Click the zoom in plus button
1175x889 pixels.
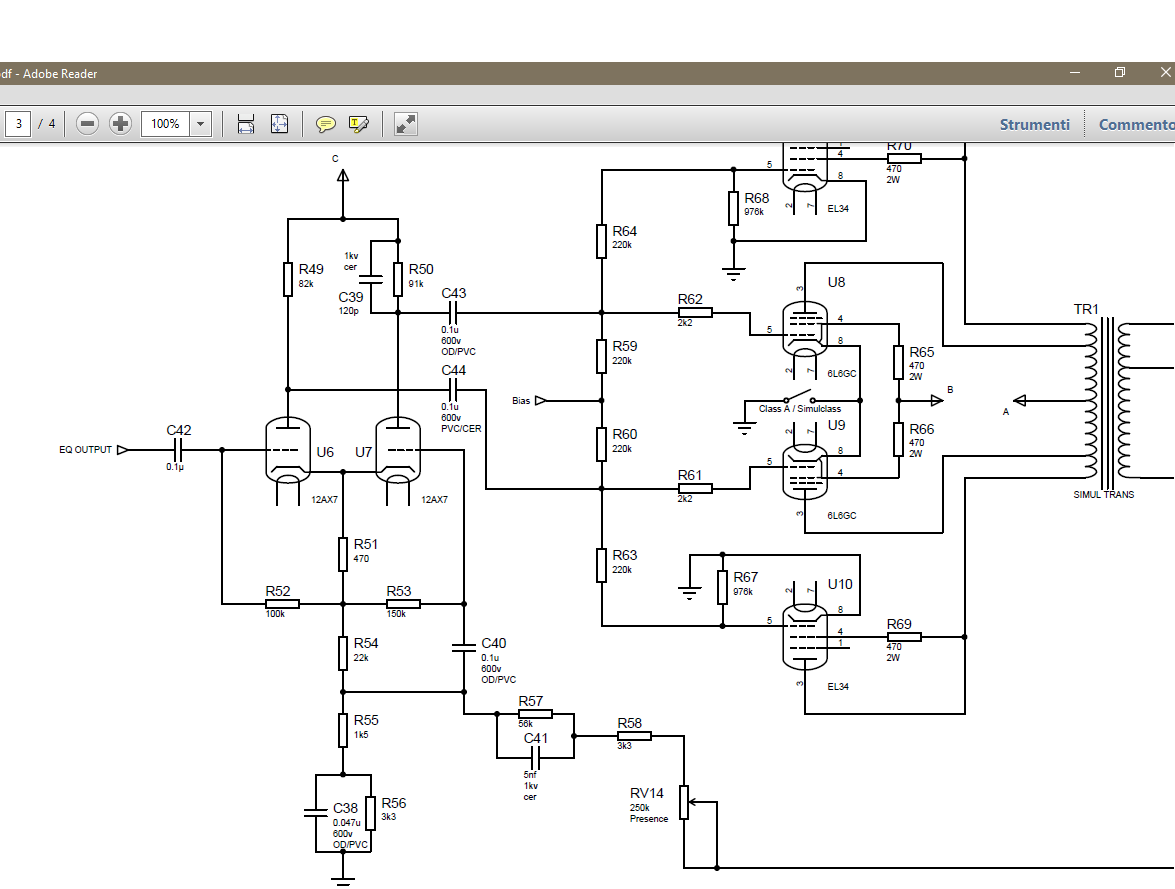tap(120, 124)
